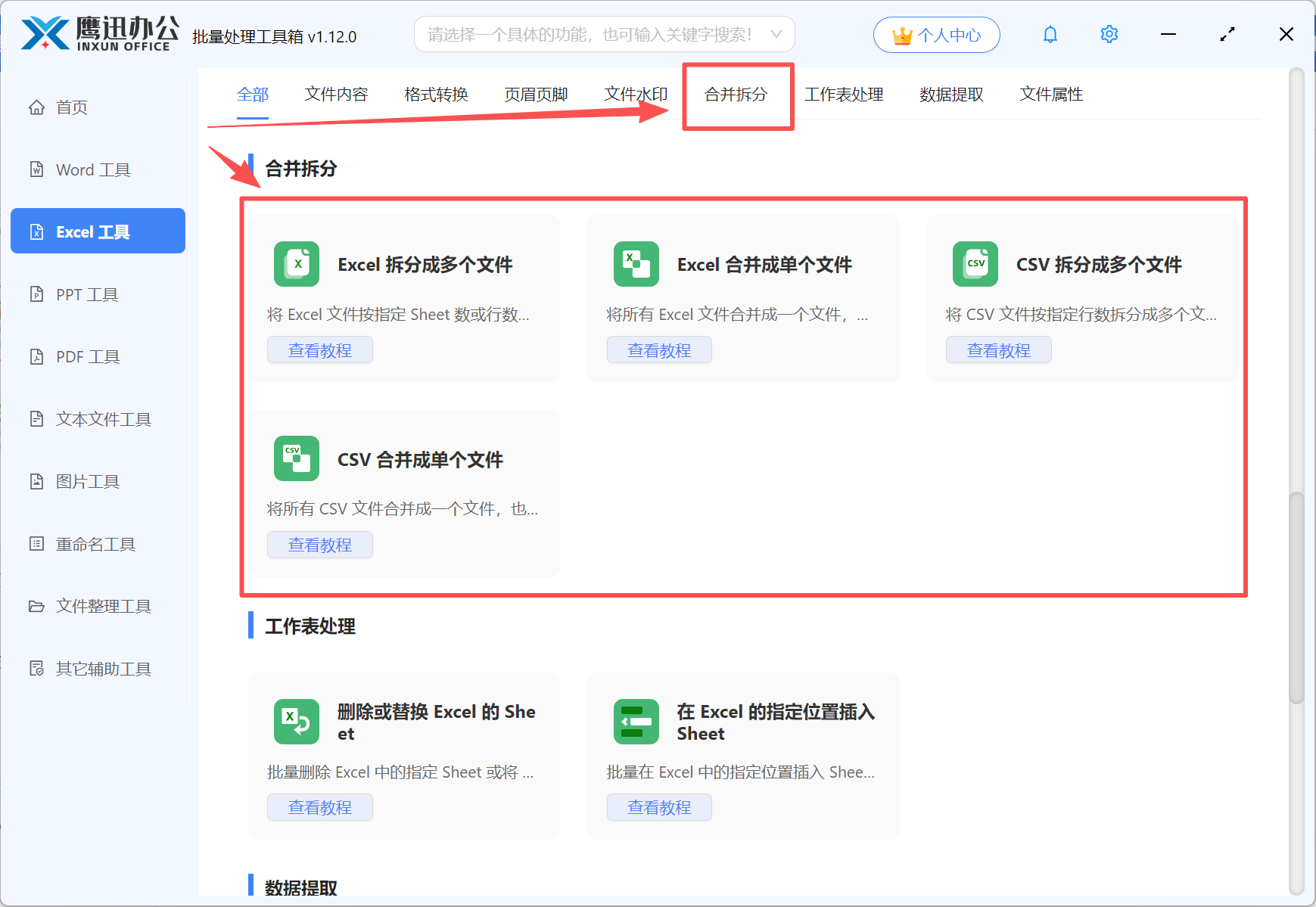Click the CSV split into multiple files icon

[975, 264]
